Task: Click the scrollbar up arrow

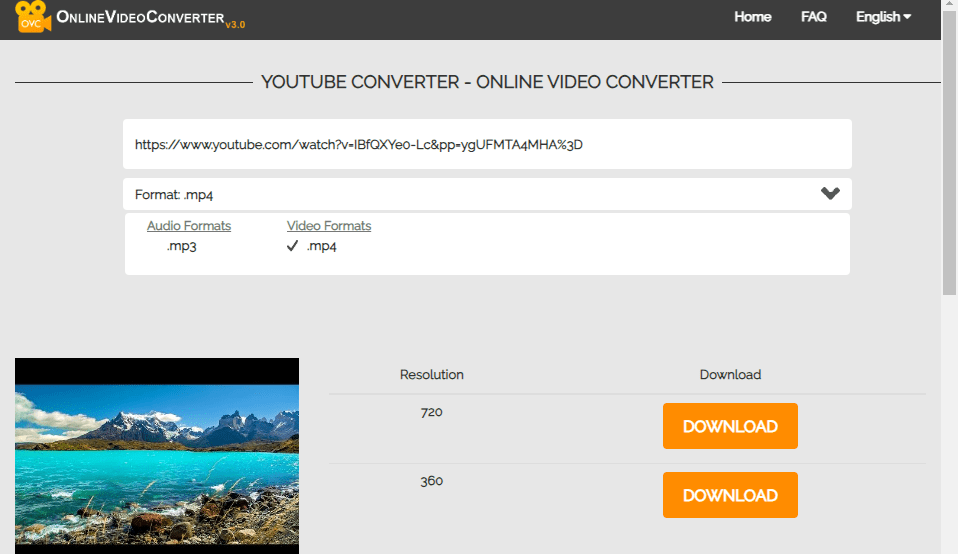Action: click(949, 6)
